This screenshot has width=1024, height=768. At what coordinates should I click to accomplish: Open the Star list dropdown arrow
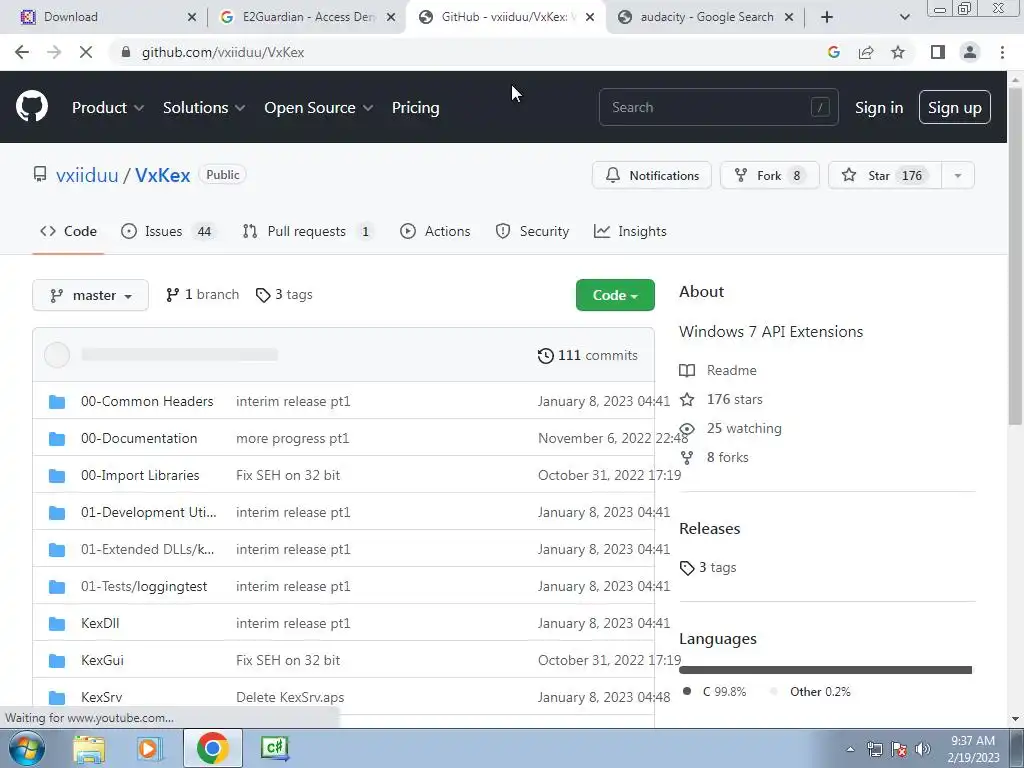pos(957,175)
